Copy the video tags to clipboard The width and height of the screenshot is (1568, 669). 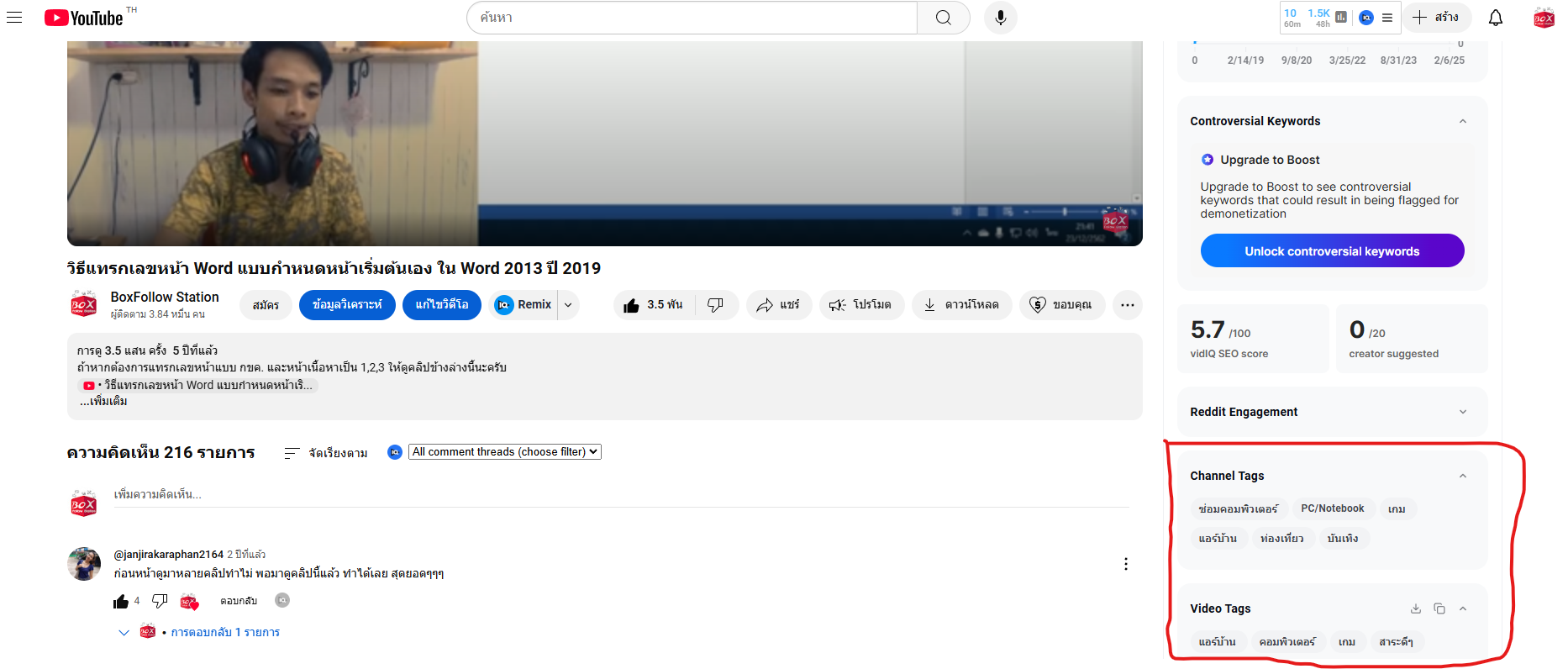click(x=1439, y=608)
